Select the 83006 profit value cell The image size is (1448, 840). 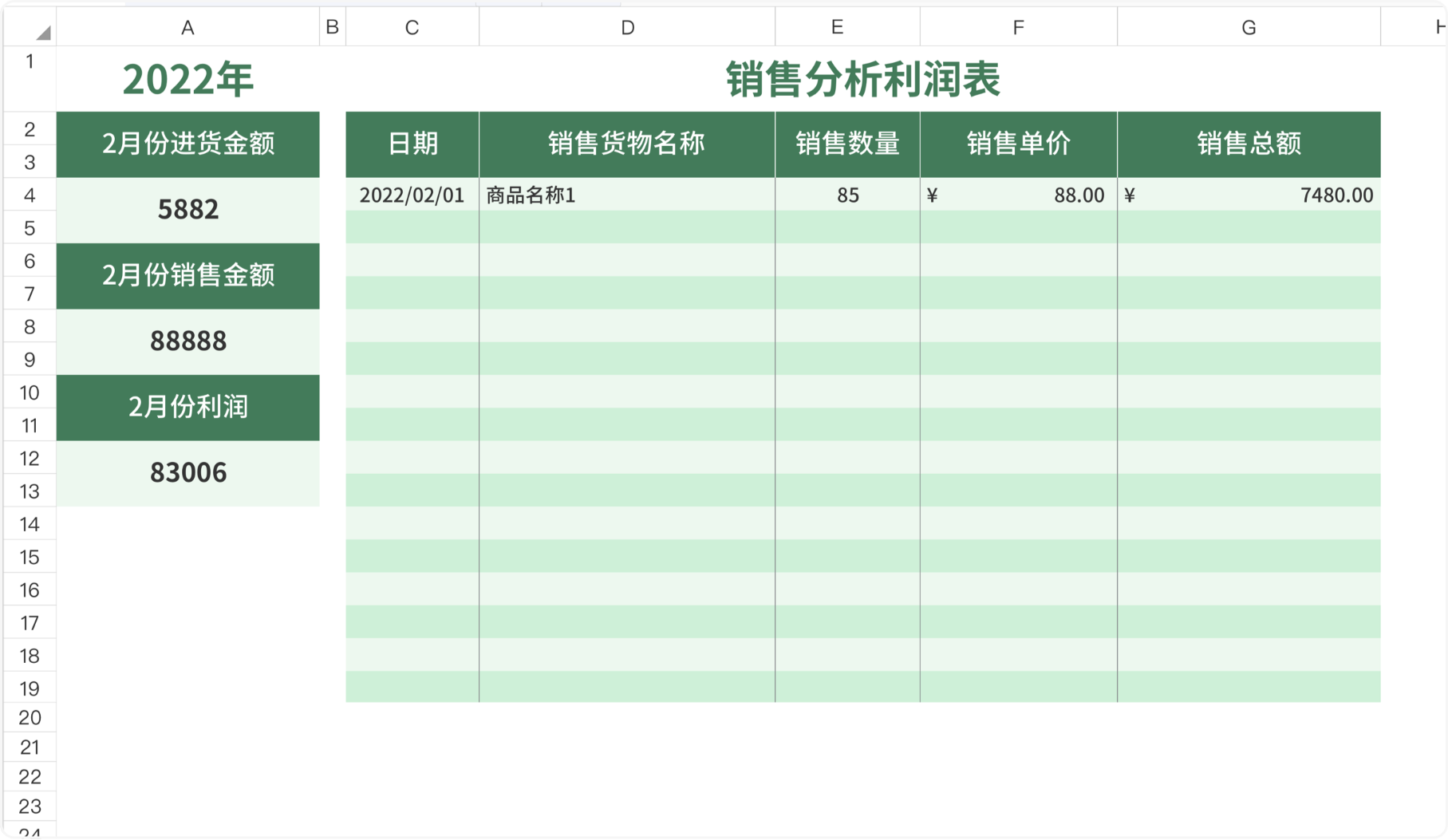coord(187,473)
